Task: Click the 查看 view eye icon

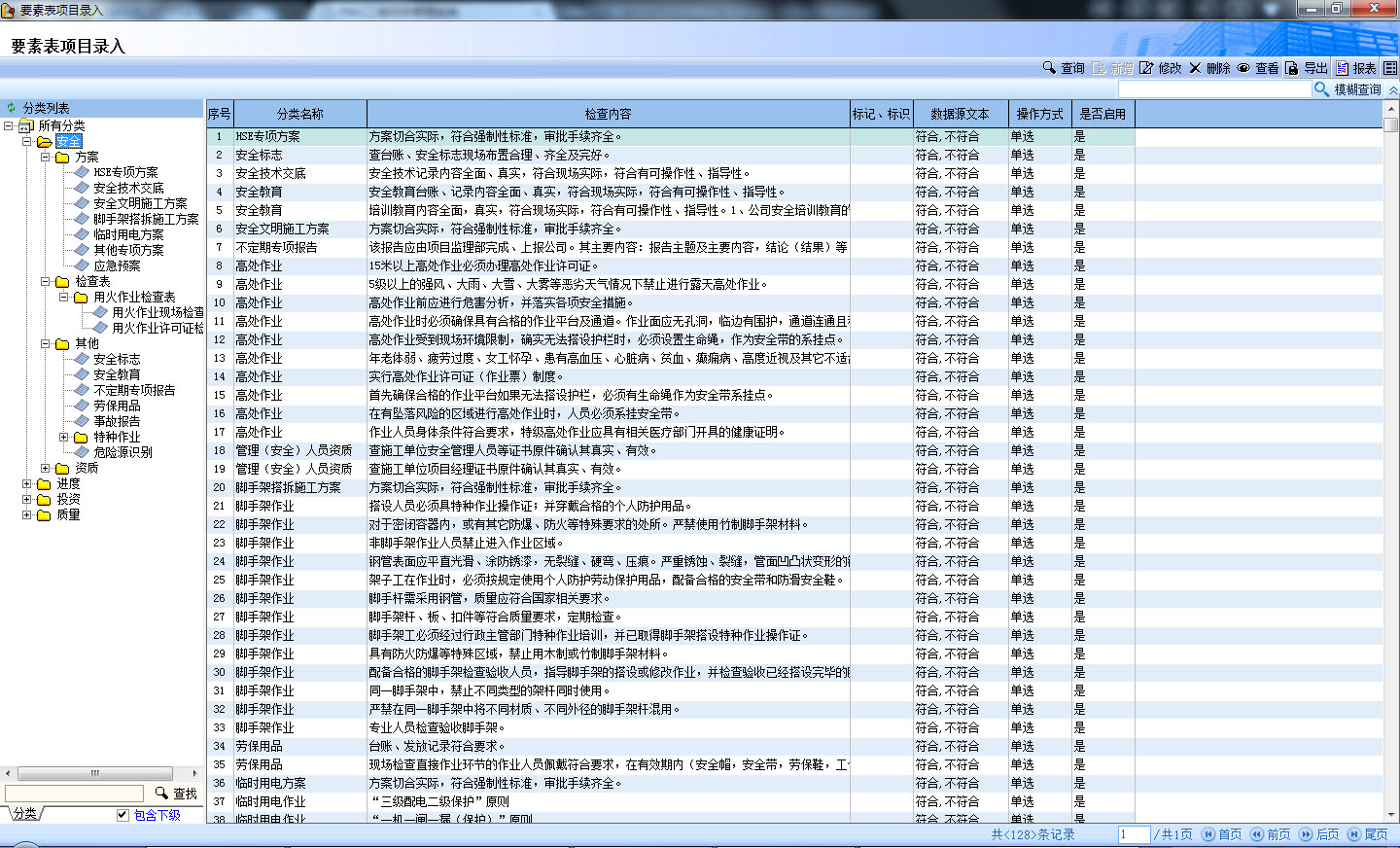Action: [x=1243, y=68]
